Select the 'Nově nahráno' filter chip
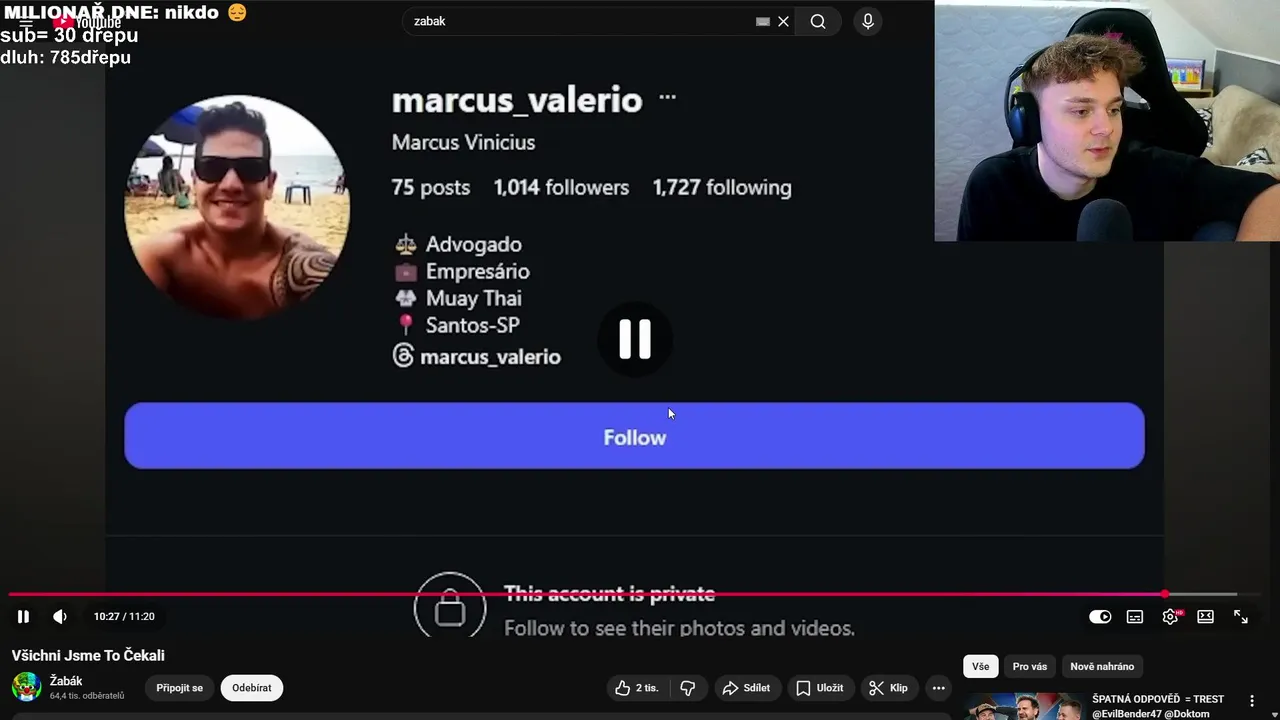 [x=1102, y=667]
